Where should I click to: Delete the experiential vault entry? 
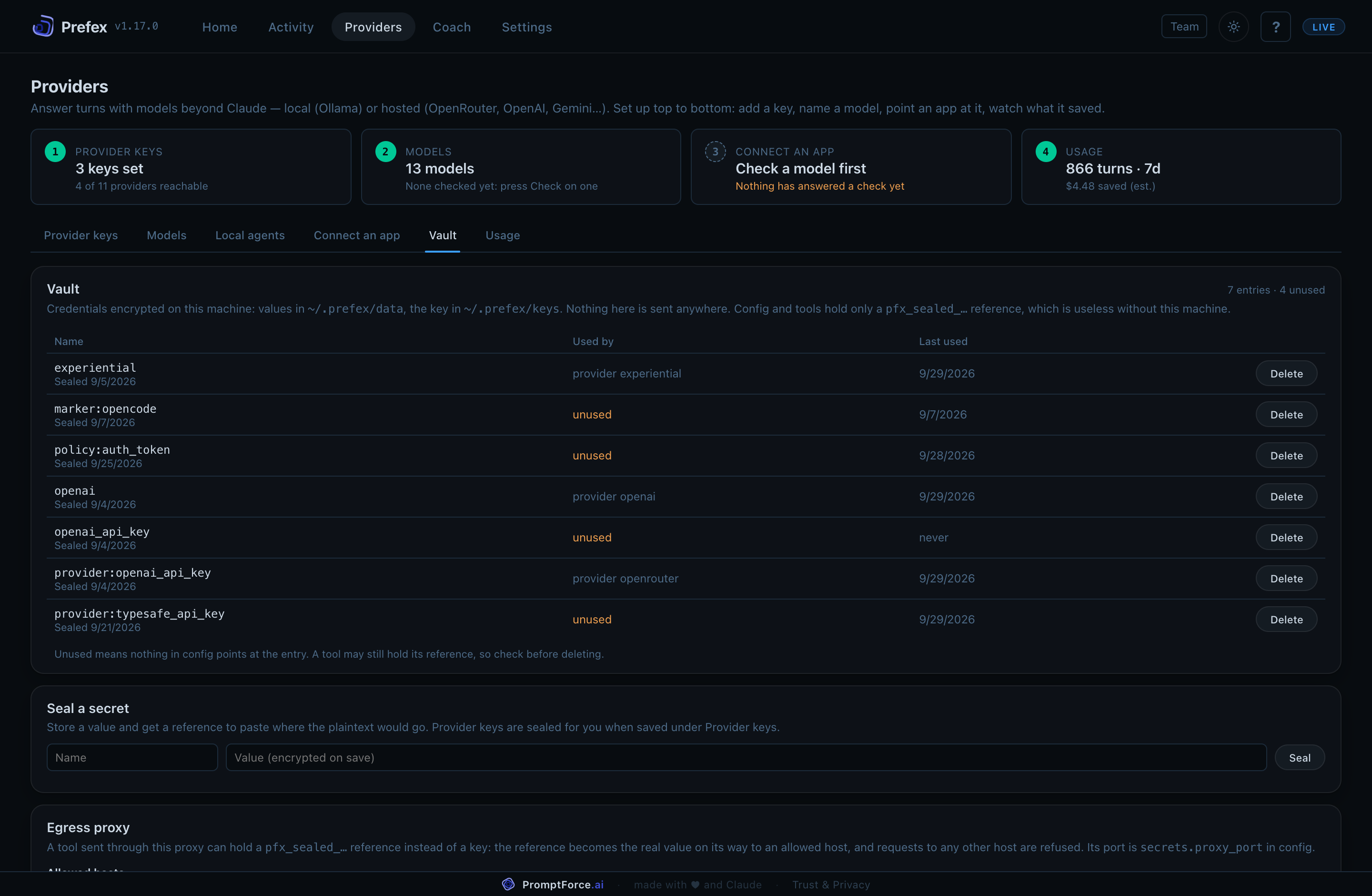[x=1286, y=374]
